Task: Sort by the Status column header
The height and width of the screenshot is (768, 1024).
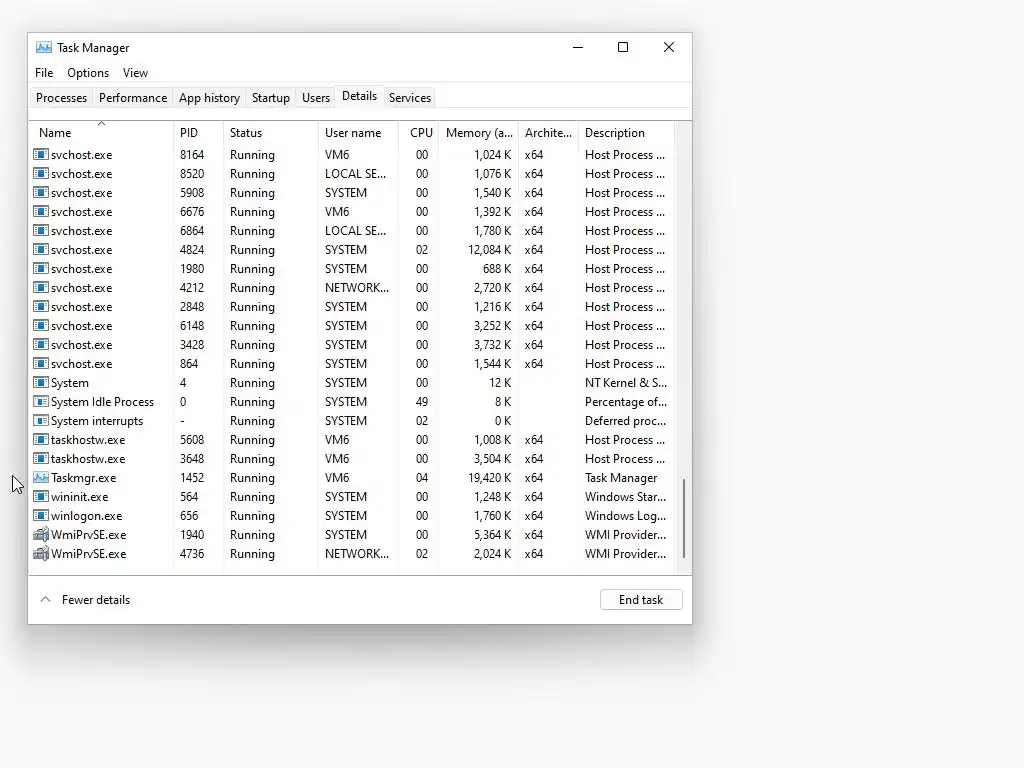Action: (270, 133)
